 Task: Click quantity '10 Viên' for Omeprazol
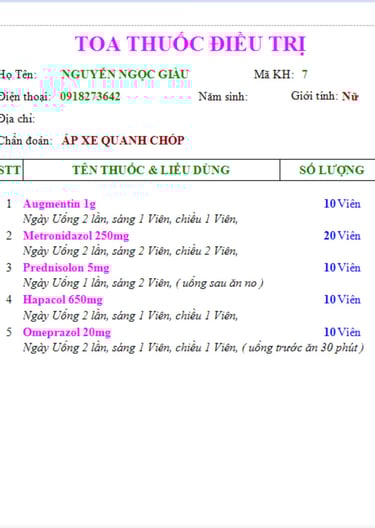pyautogui.click(x=342, y=332)
